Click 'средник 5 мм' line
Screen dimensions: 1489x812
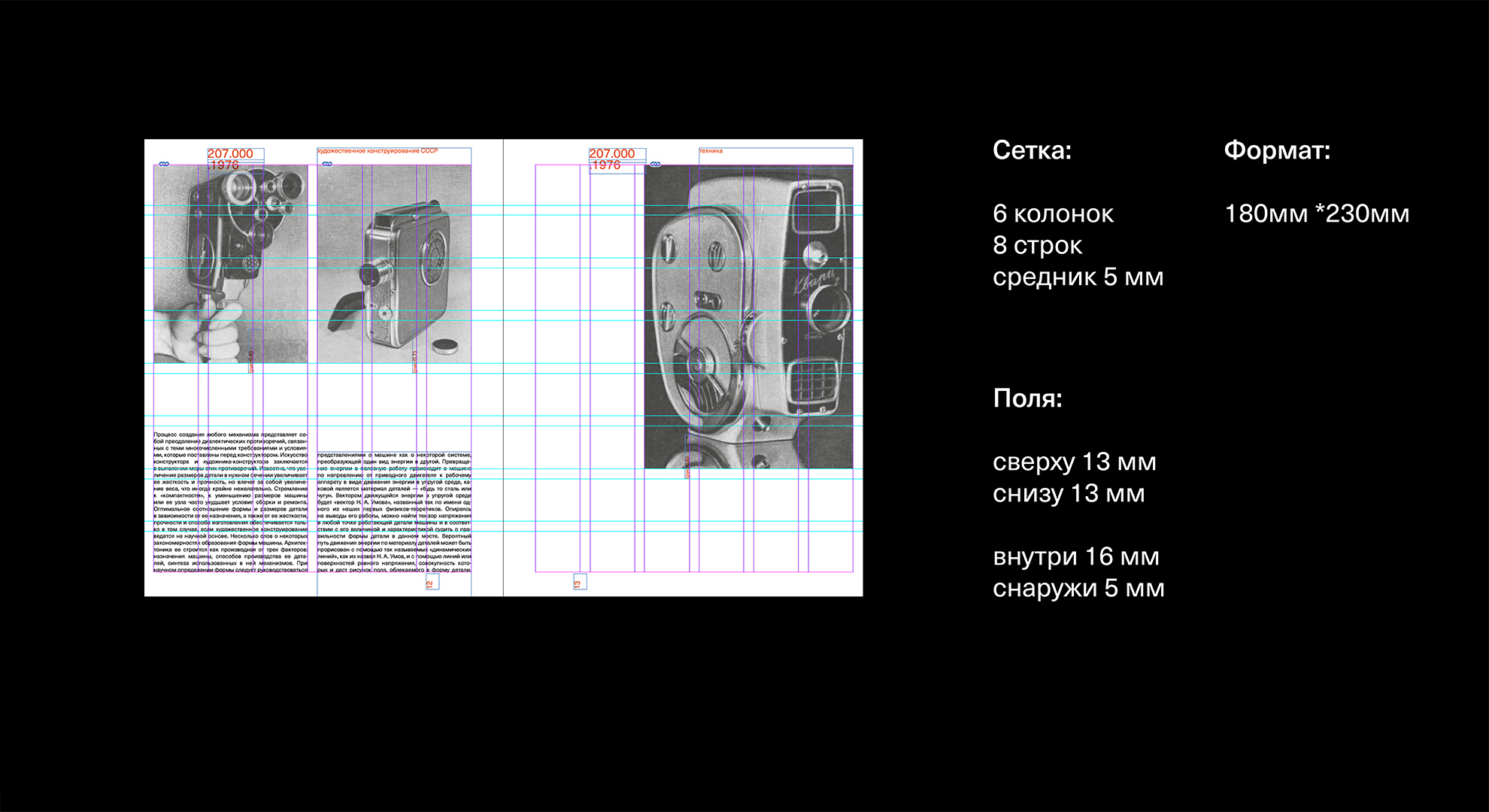pos(1078,277)
